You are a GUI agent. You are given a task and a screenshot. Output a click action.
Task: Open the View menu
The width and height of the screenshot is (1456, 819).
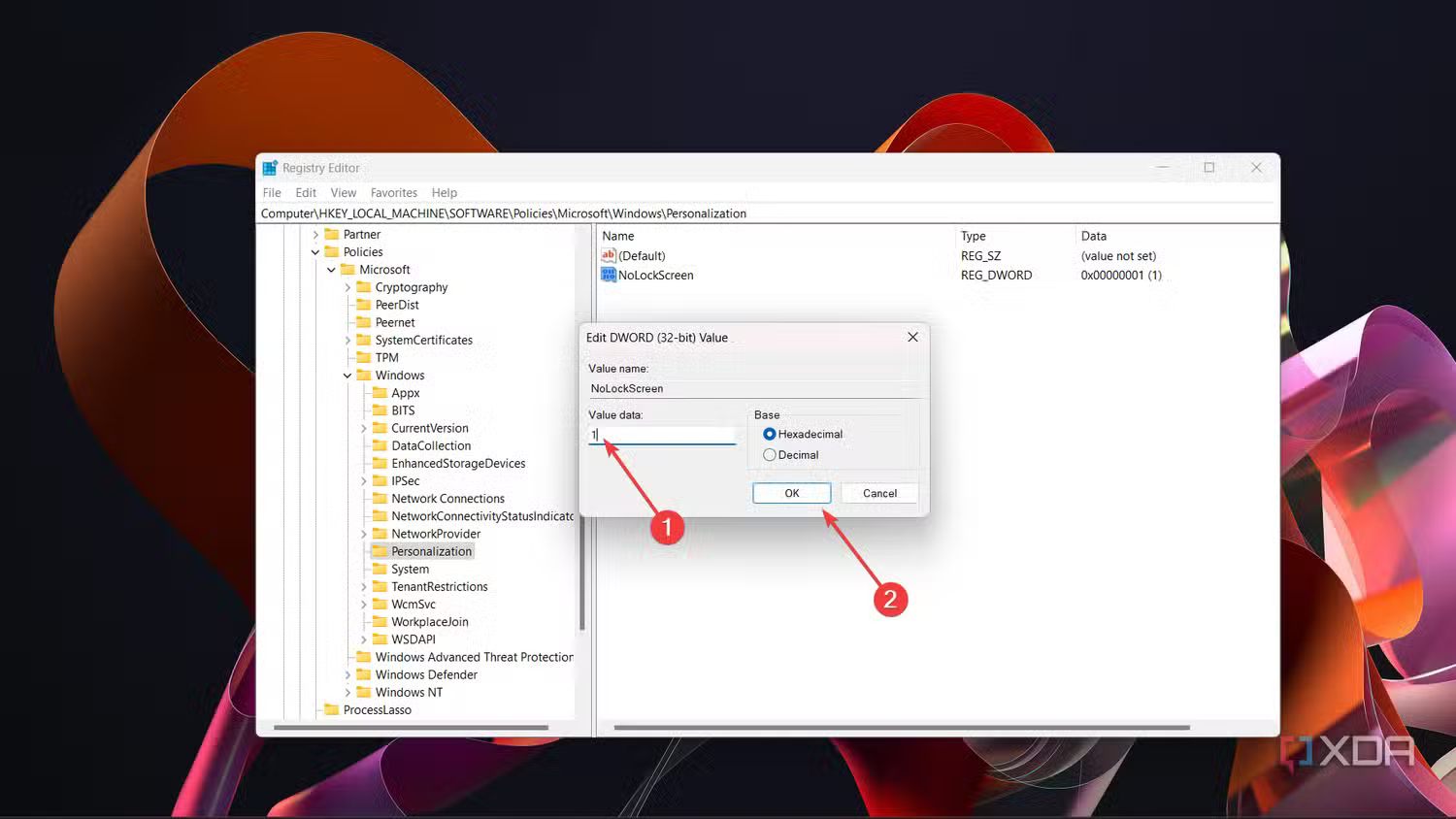tap(343, 192)
